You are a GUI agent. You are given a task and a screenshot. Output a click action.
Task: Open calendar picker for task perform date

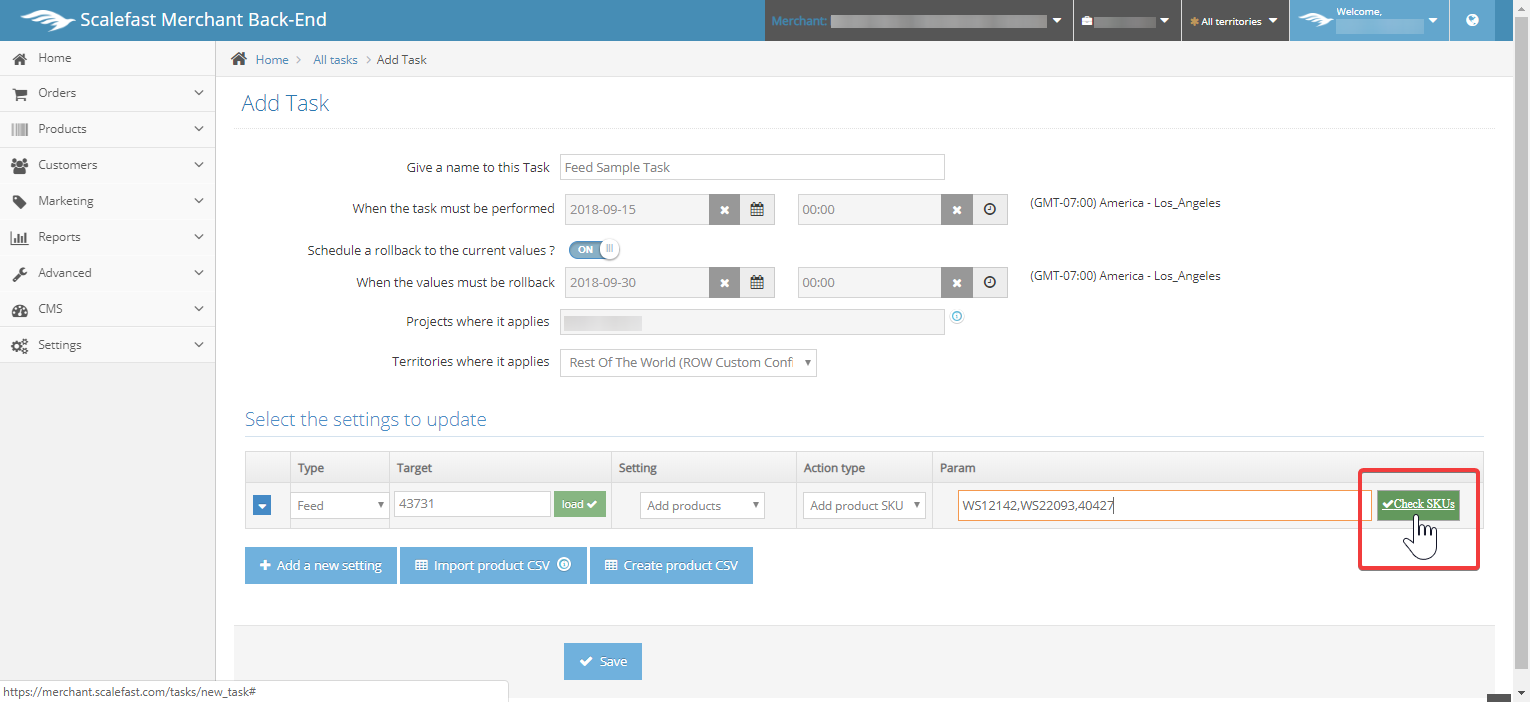point(757,210)
